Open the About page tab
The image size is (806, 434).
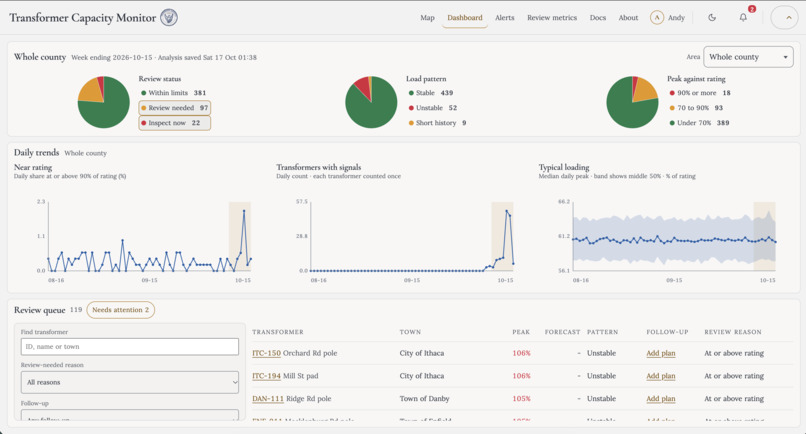point(628,17)
